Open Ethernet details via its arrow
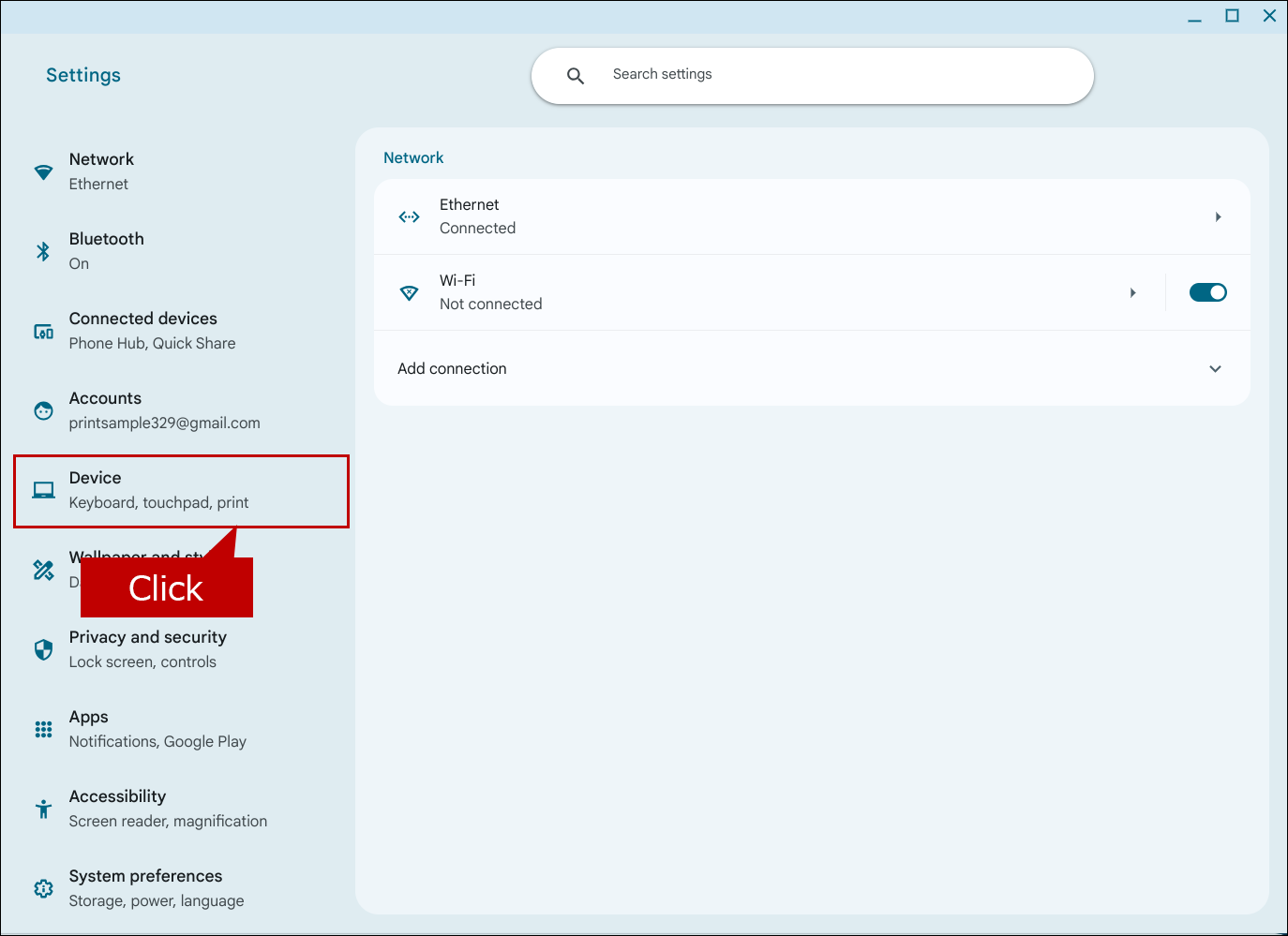Viewport: 1288px width, 936px height. [1218, 216]
